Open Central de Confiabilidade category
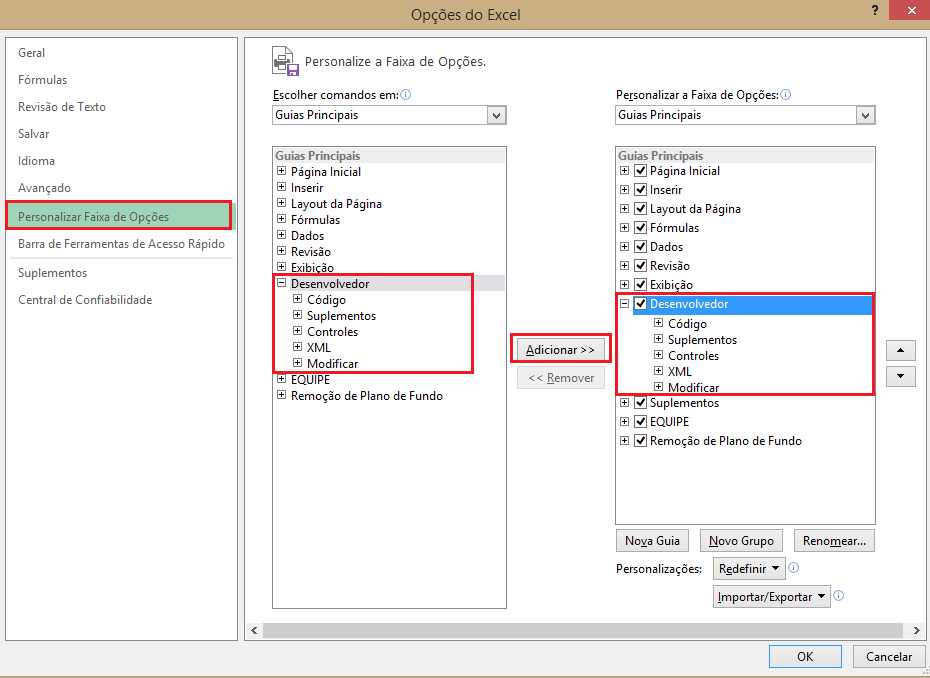 pos(85,300)
